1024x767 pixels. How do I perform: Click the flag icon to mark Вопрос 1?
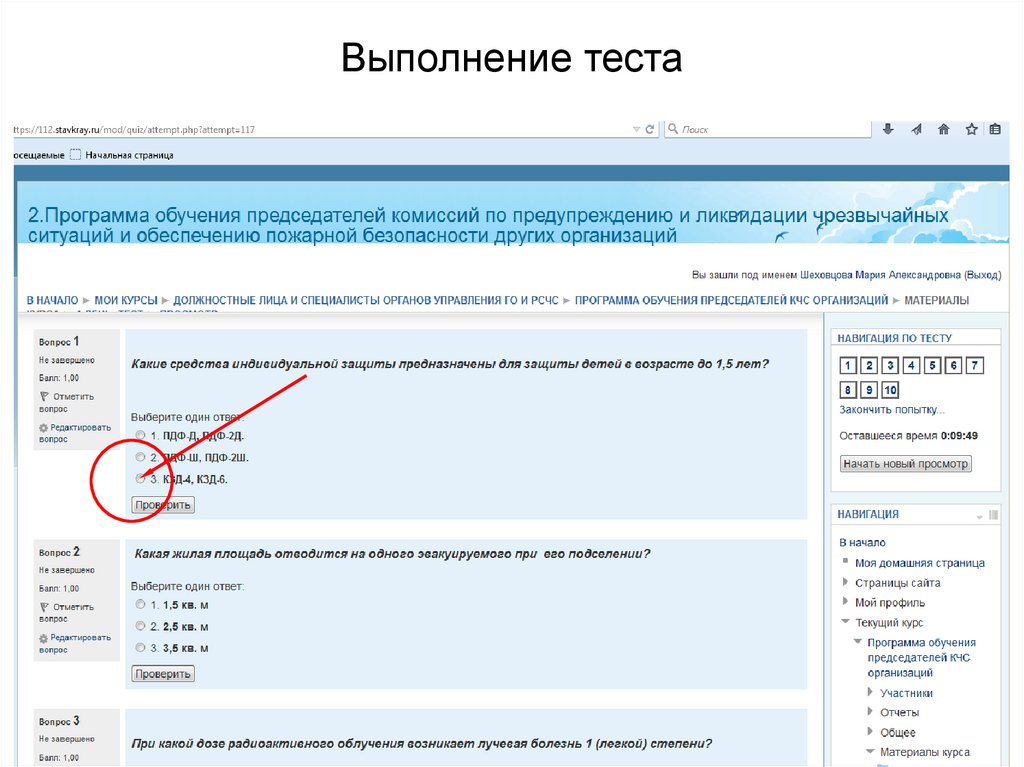pos(43,395)
